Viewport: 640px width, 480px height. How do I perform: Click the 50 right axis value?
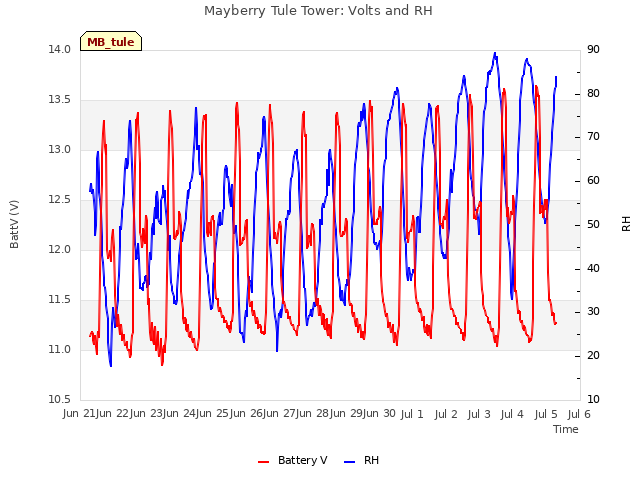593,225
